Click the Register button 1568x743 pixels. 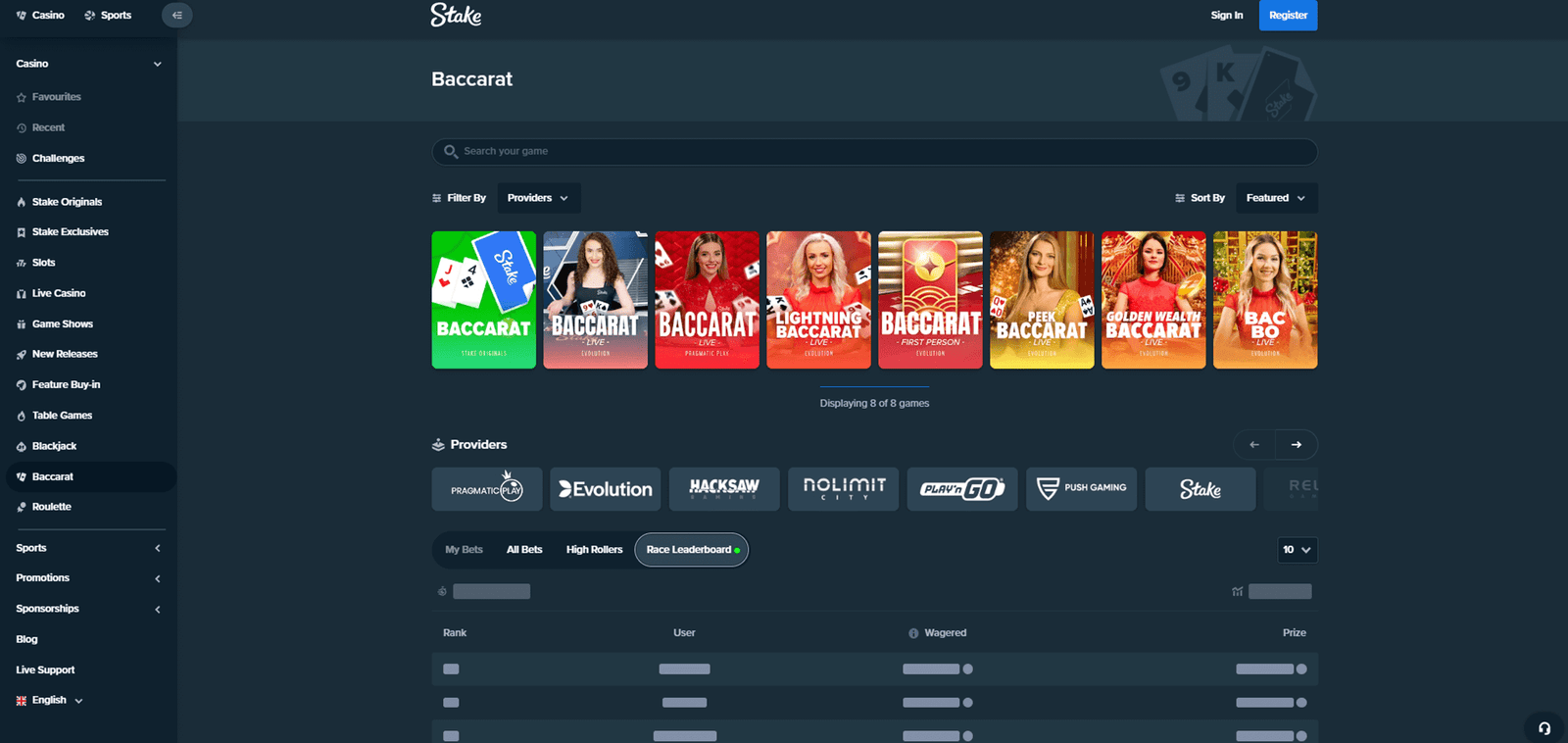[1288, 16]
